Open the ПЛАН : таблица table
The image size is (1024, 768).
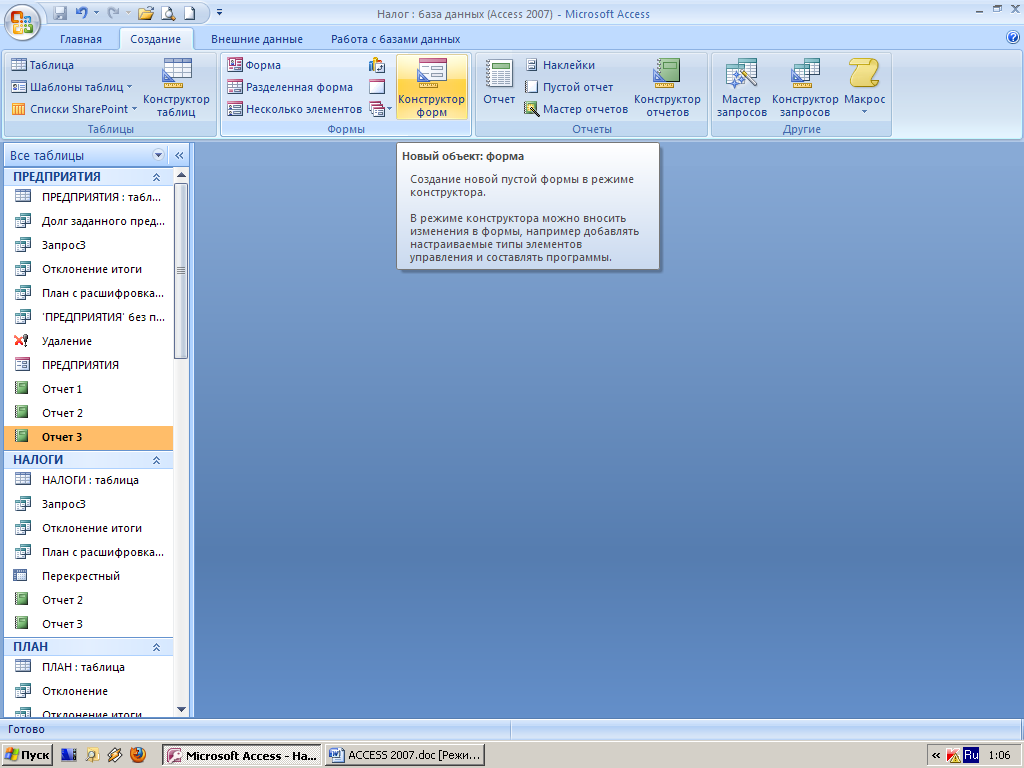(88, 667)
